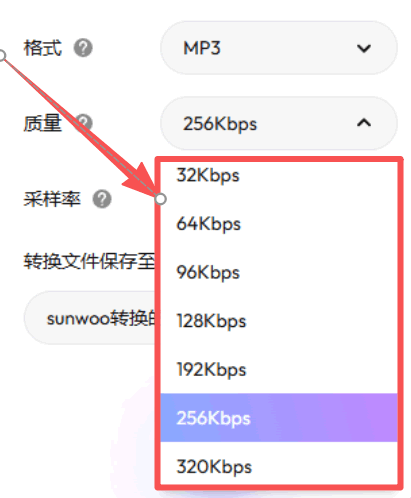Click the 转换文件保存至 label
This screenshot has height=498, width=411.
click(89, 261)
